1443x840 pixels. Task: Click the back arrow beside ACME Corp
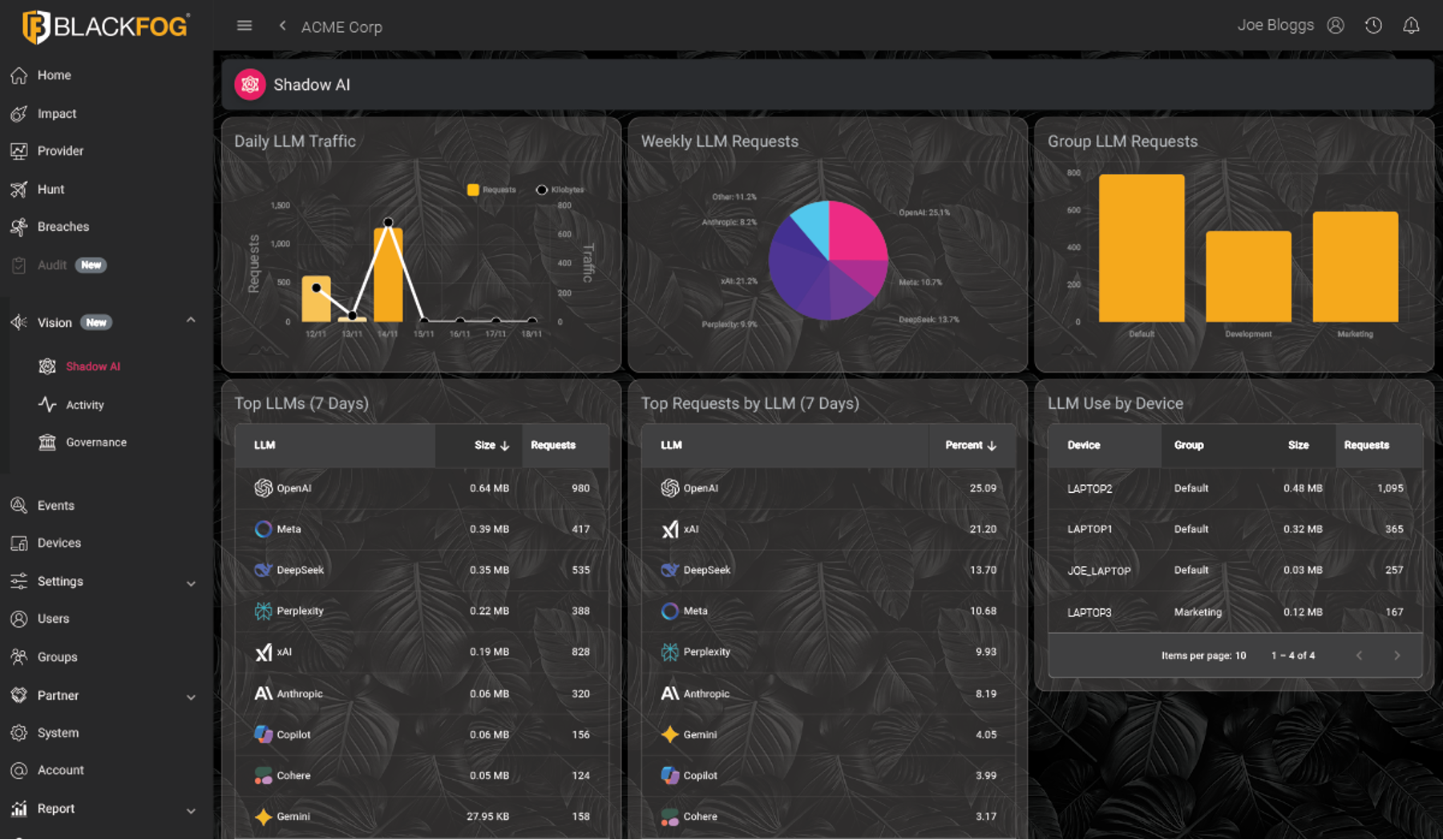281,25
